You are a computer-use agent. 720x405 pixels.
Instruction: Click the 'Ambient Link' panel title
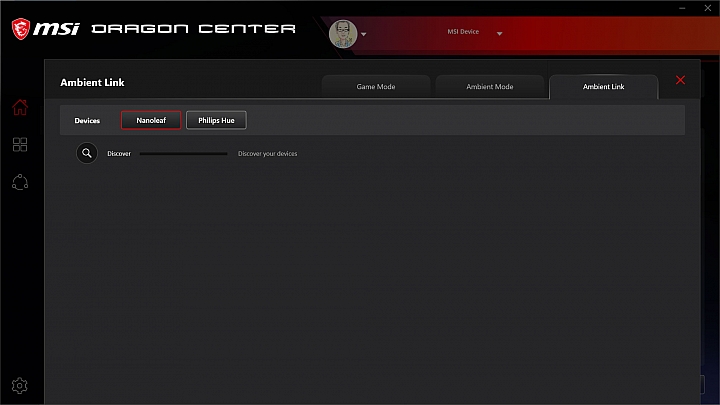pyautogui.click(x=92, y=83)
